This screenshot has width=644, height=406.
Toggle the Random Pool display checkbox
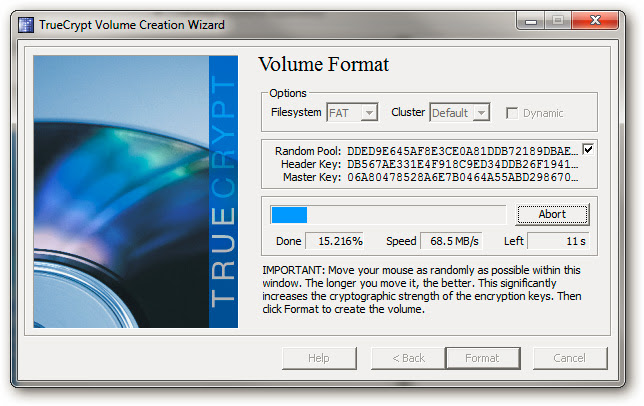[588, 149]
